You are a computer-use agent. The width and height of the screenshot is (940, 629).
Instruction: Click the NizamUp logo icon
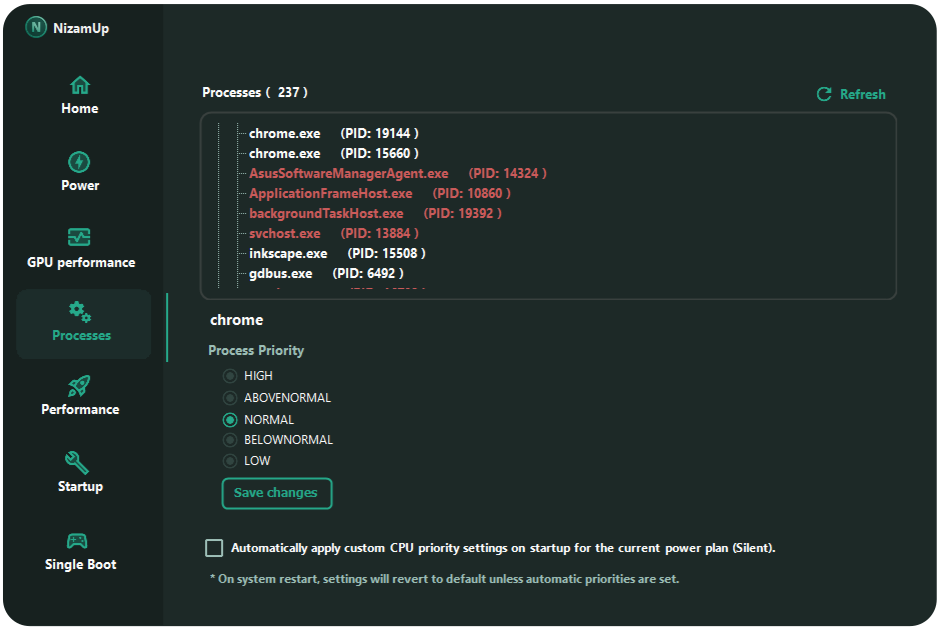pos(37,28)
